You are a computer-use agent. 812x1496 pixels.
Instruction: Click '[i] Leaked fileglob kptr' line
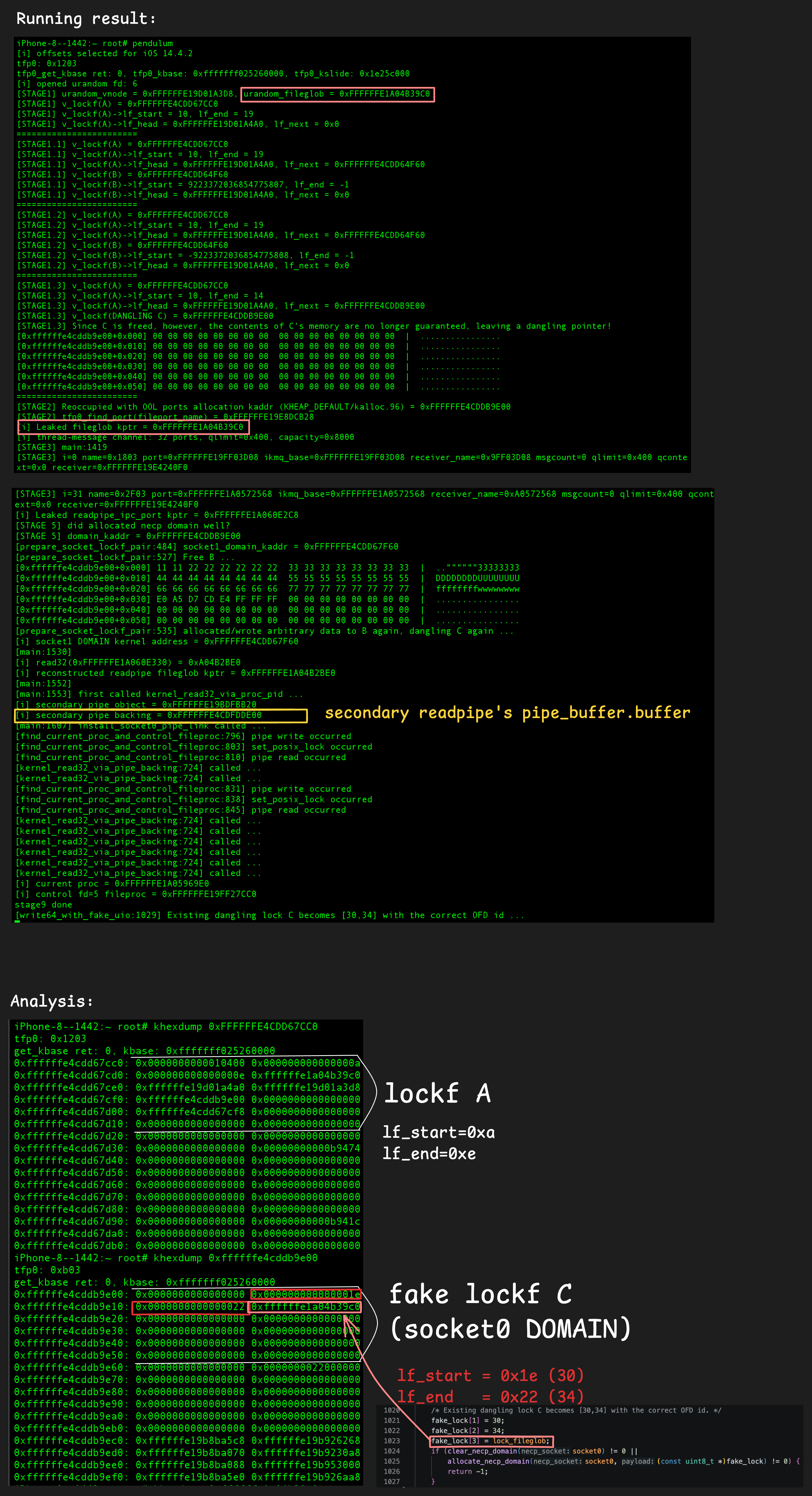131,427
